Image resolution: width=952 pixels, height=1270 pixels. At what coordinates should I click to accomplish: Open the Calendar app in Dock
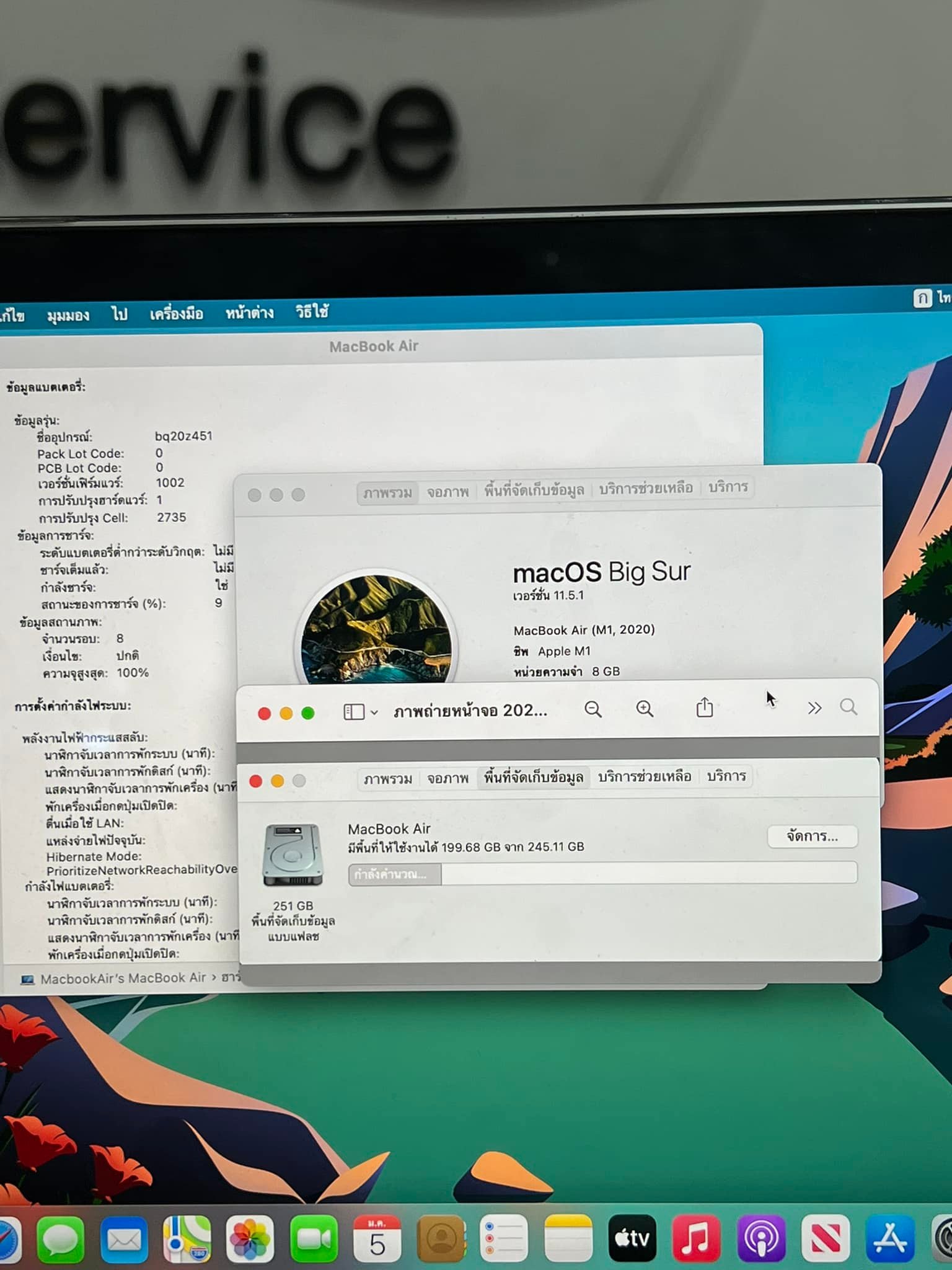(x=377, y=1239)
